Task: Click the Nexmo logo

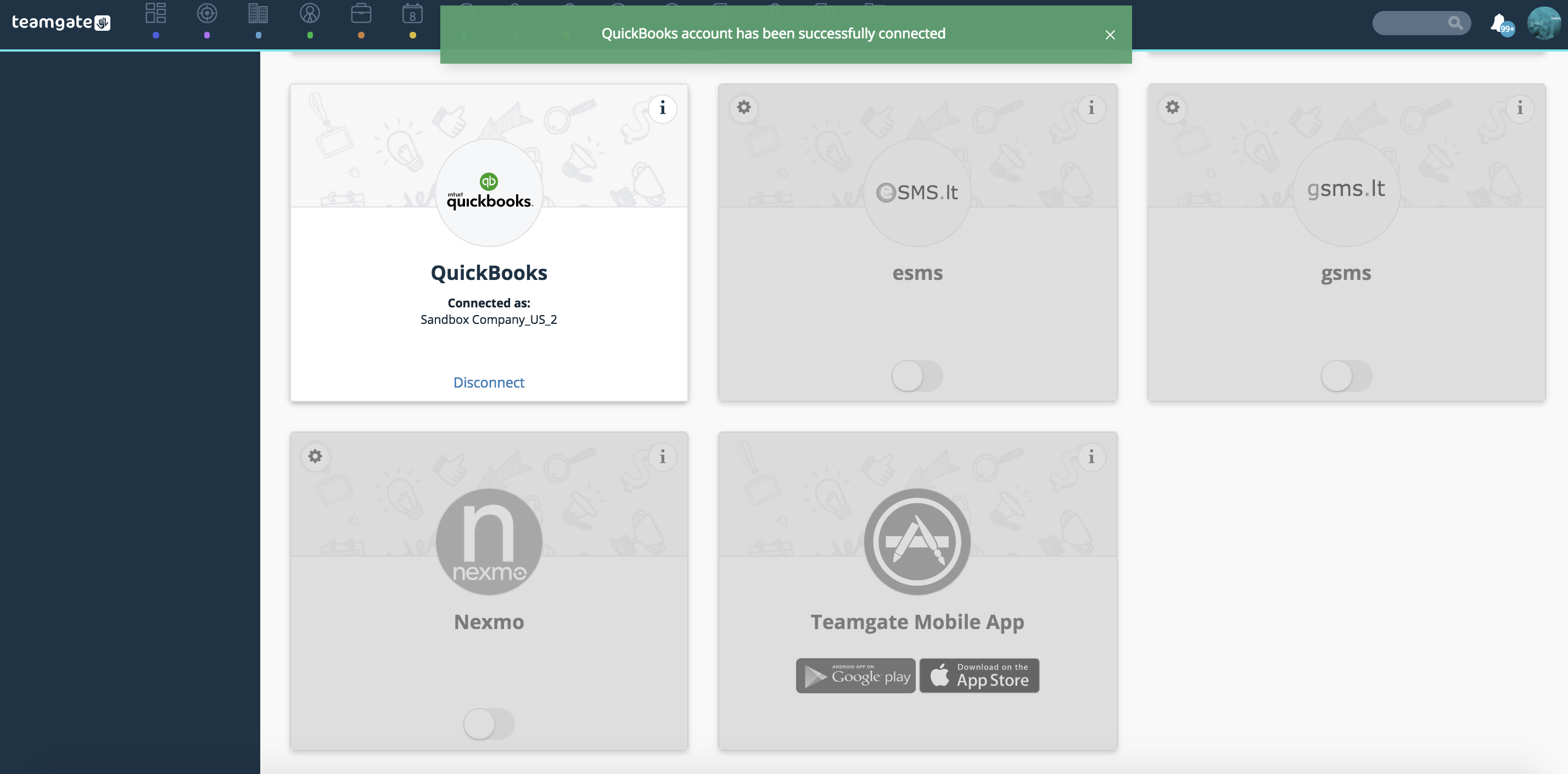Action: (489, 542)
